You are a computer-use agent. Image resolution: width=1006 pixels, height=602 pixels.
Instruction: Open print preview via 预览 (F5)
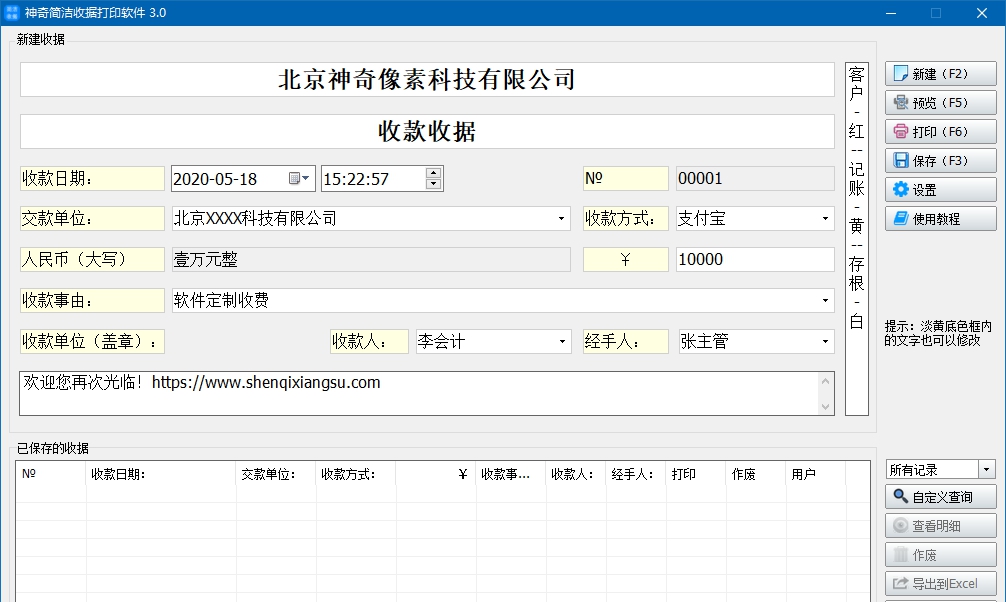pos(938,102)
